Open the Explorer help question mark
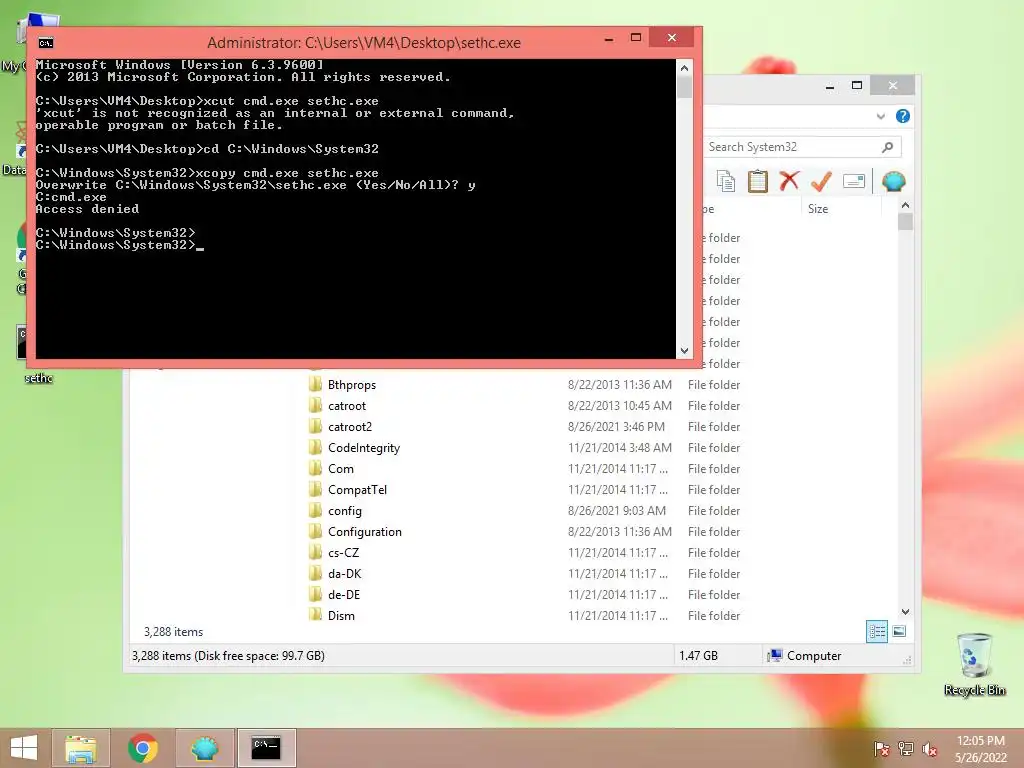This screenshot has width=1024, height=768. tap(903, 116)
